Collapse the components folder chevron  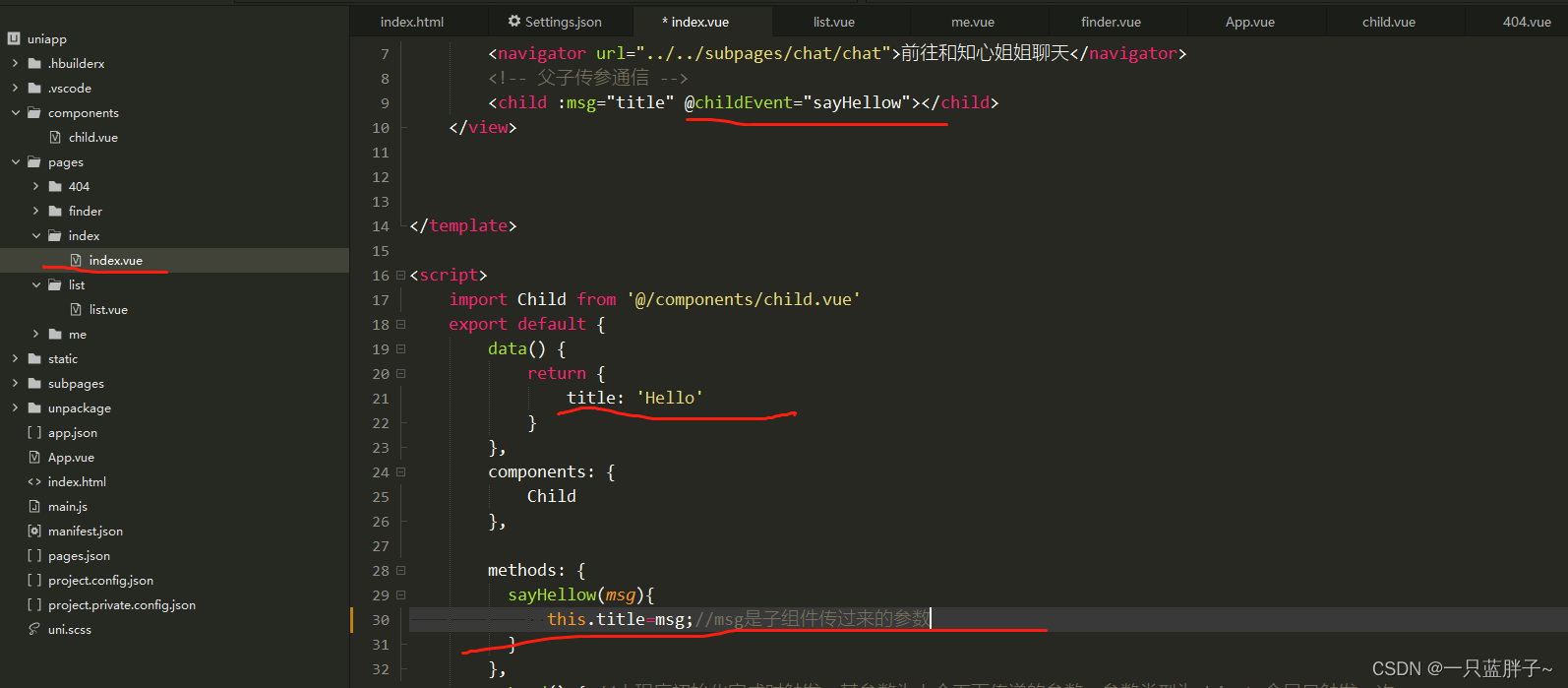(15, 112)
